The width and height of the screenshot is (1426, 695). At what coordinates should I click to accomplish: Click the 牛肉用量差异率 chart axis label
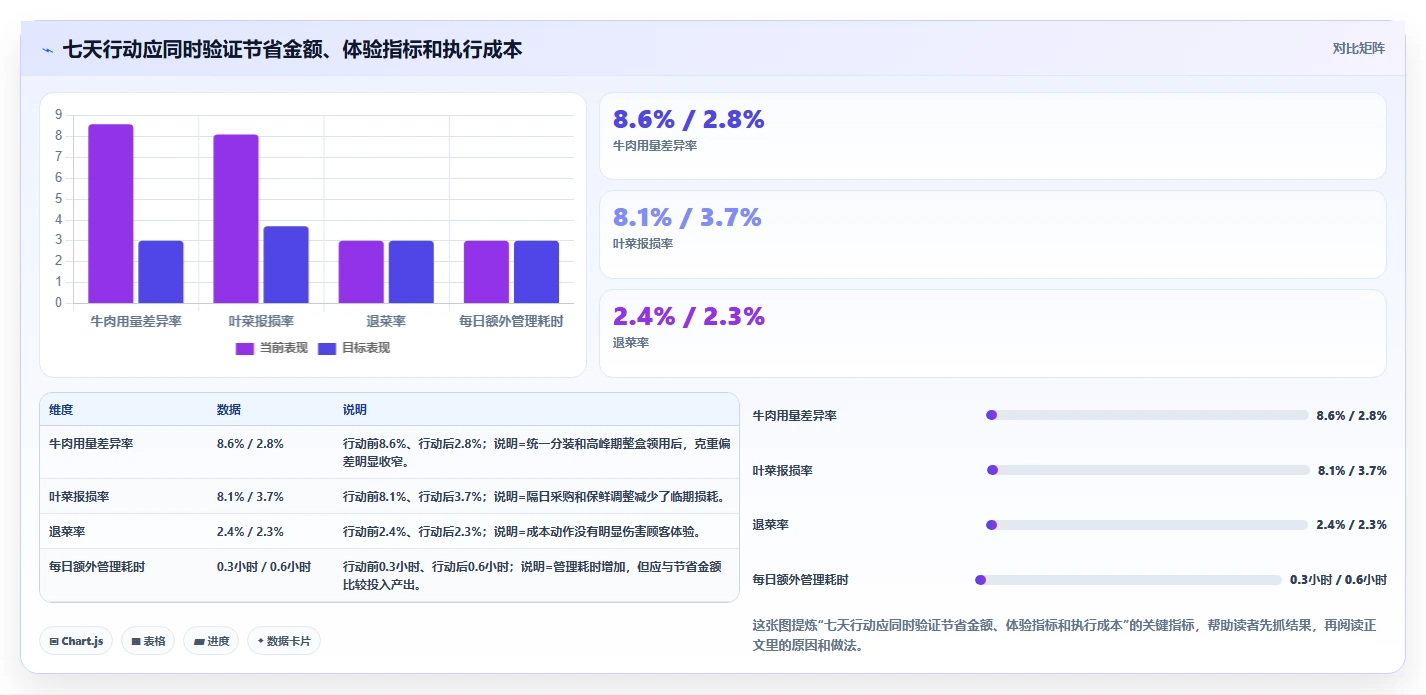(x=136, y=321)
